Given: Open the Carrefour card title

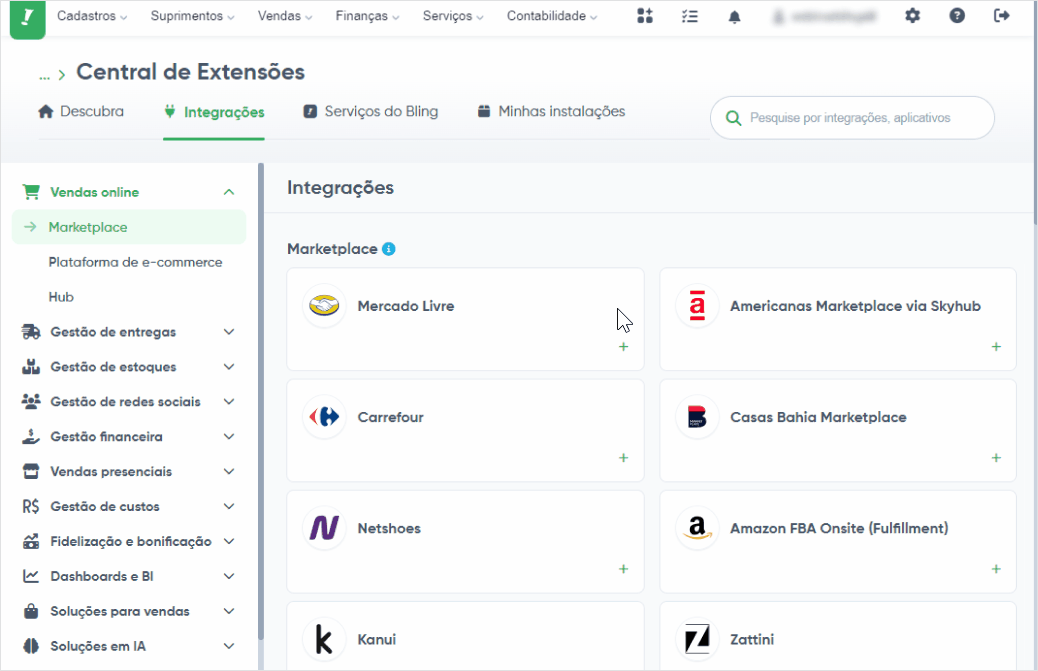Looking at the screenshot, I should coord(391,417).
